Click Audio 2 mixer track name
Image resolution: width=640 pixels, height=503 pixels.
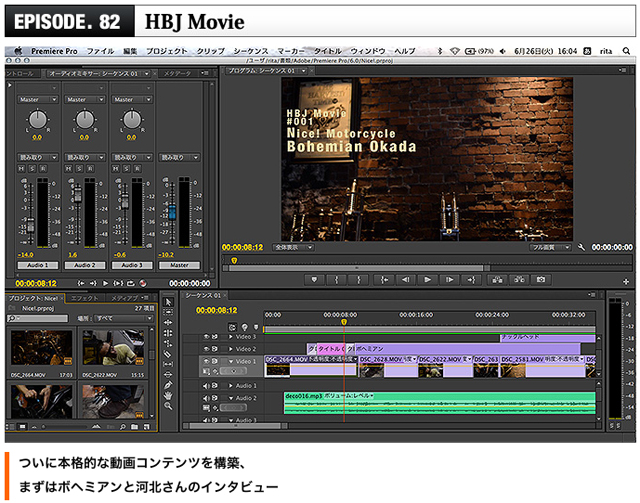pos(84,265)
